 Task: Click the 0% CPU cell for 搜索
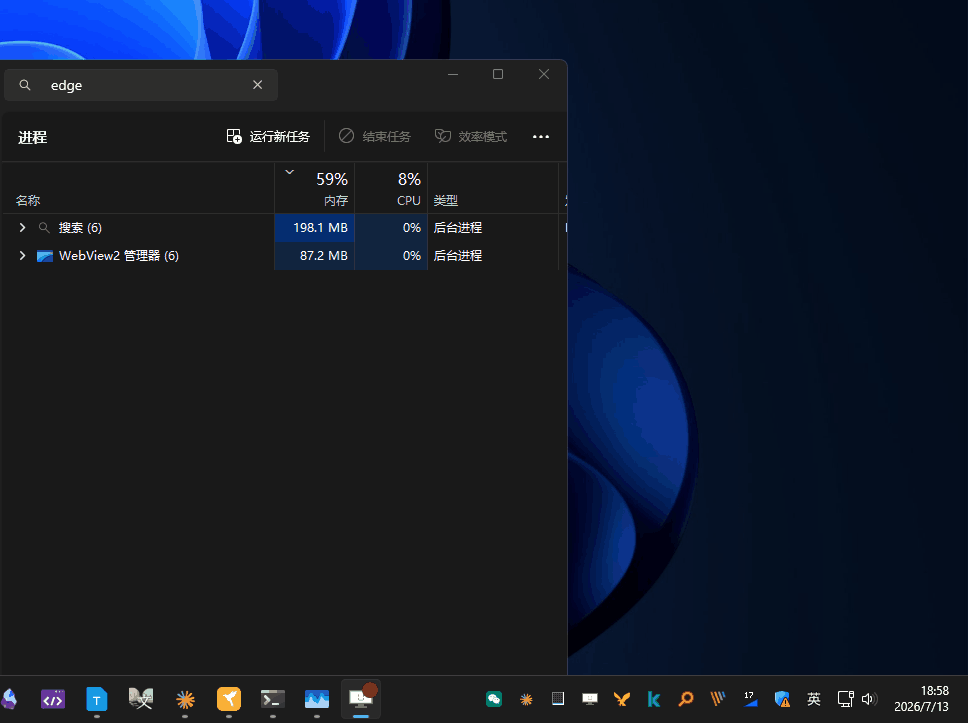(391, 228)
